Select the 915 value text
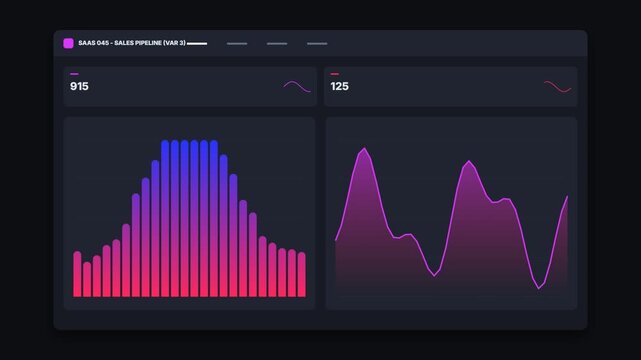Screen dimensions: 641x360 click(79, 86)
